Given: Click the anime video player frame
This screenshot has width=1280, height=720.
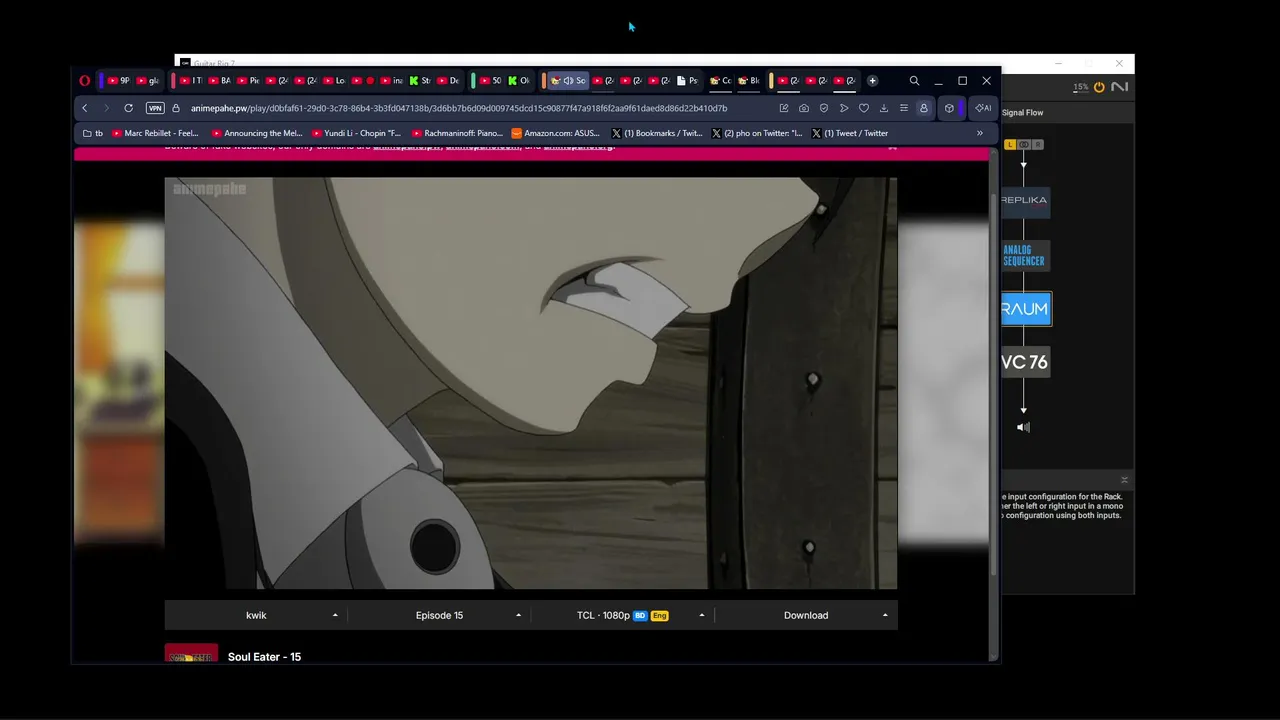Looking at the screenshot, I should point(531,384).
